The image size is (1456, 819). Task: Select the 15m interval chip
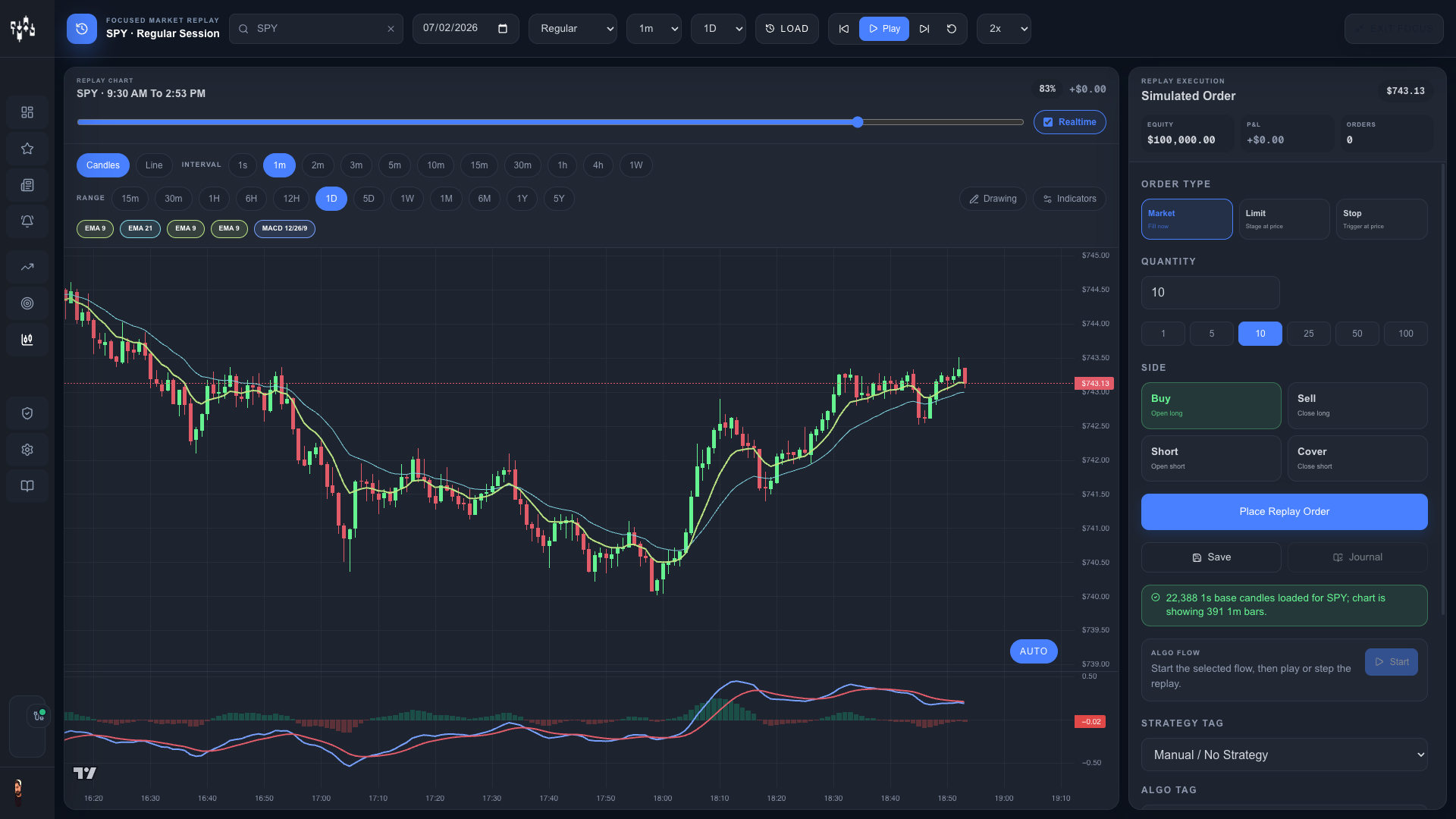pos(479,165)
